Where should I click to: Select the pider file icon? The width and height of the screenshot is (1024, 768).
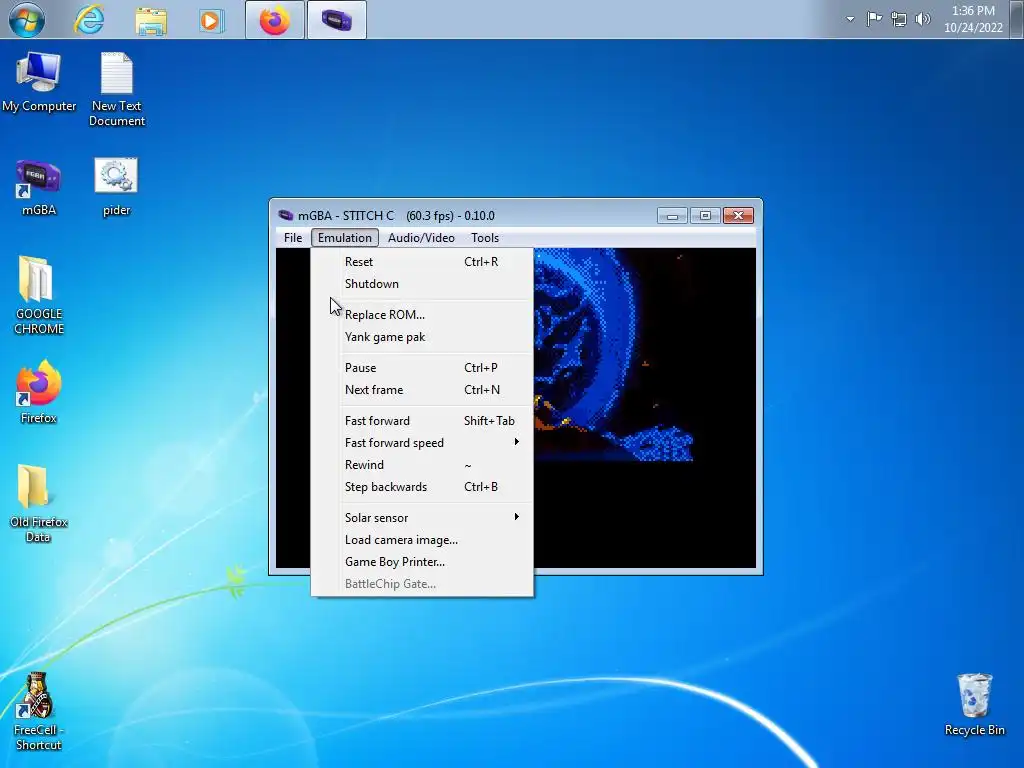tap(116, 186)
